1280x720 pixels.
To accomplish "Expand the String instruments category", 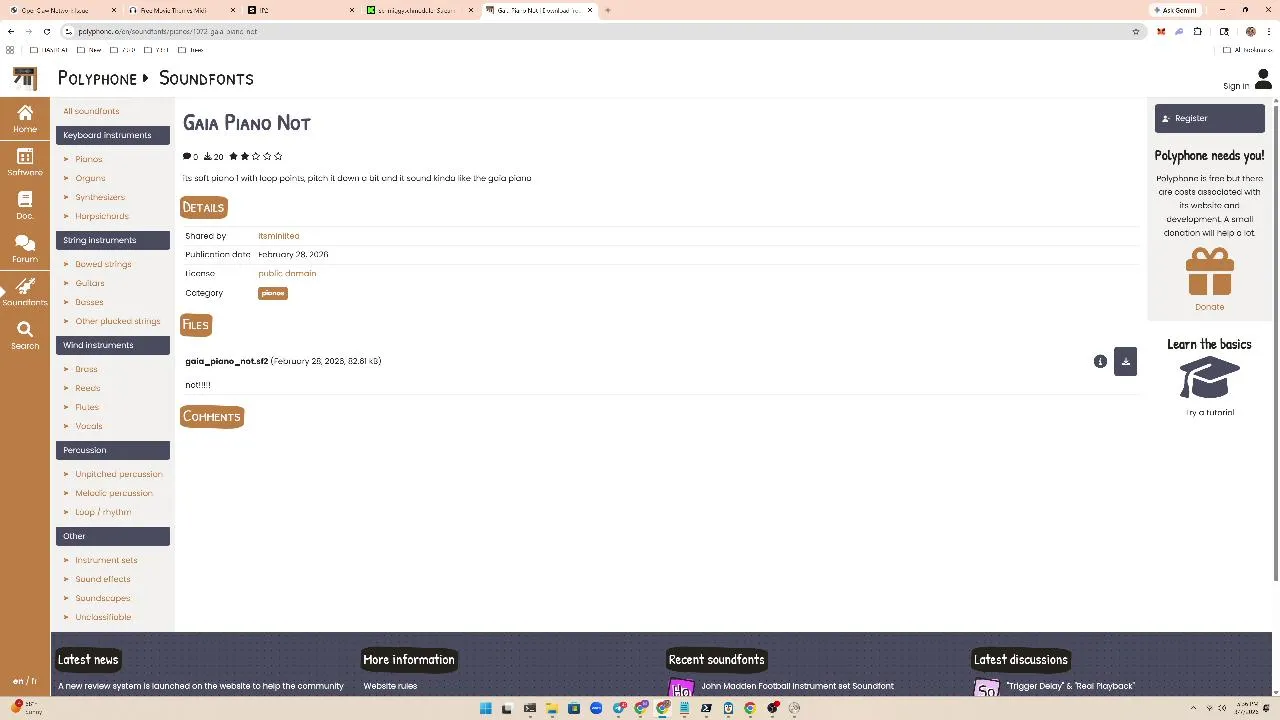I will (x=113, y=240).
